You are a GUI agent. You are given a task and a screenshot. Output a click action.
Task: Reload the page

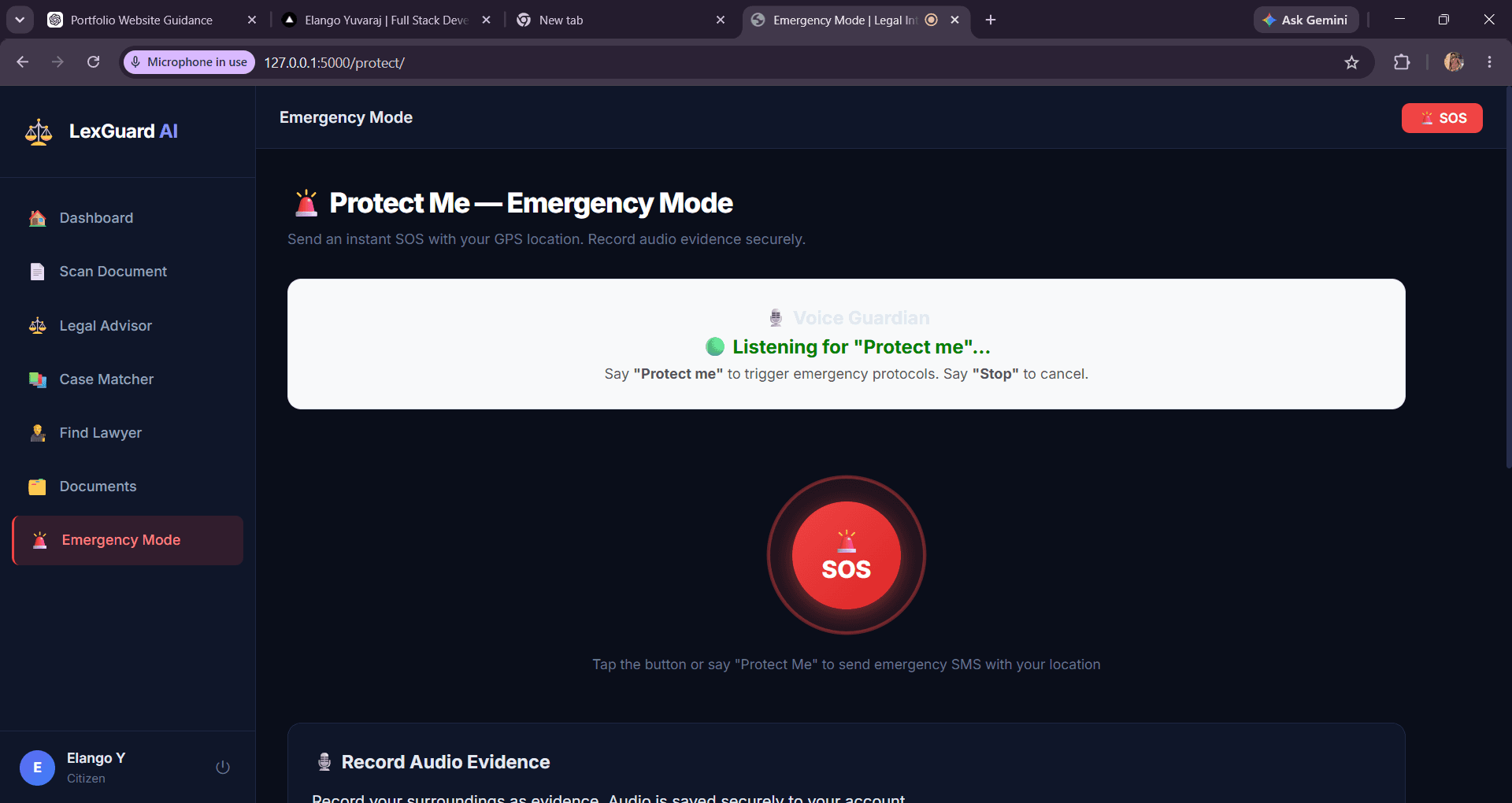(93, 62)
